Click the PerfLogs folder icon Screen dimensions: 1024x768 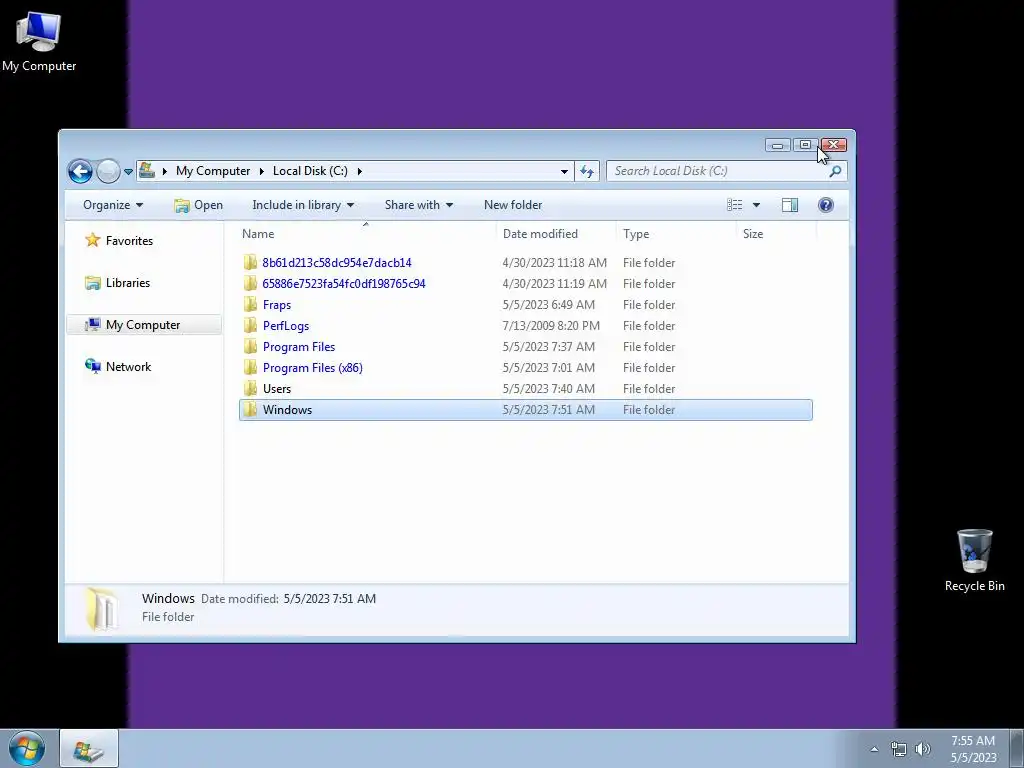(250, 326)
